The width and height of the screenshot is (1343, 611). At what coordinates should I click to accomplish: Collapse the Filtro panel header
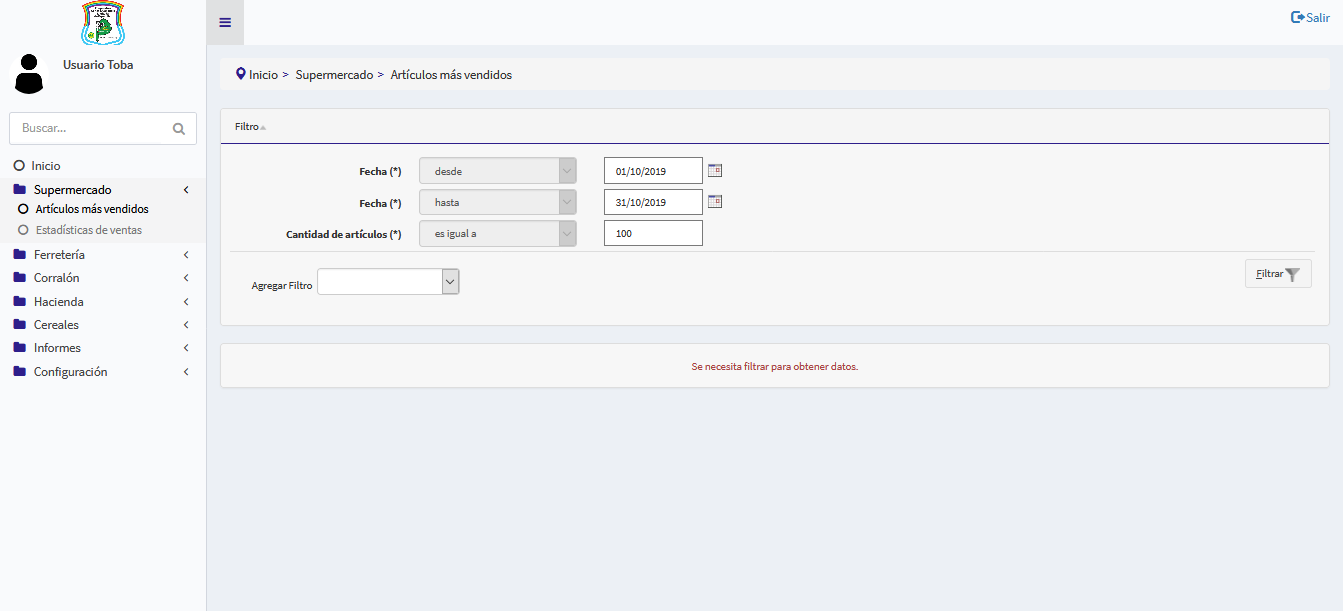(x=250, y=127)
